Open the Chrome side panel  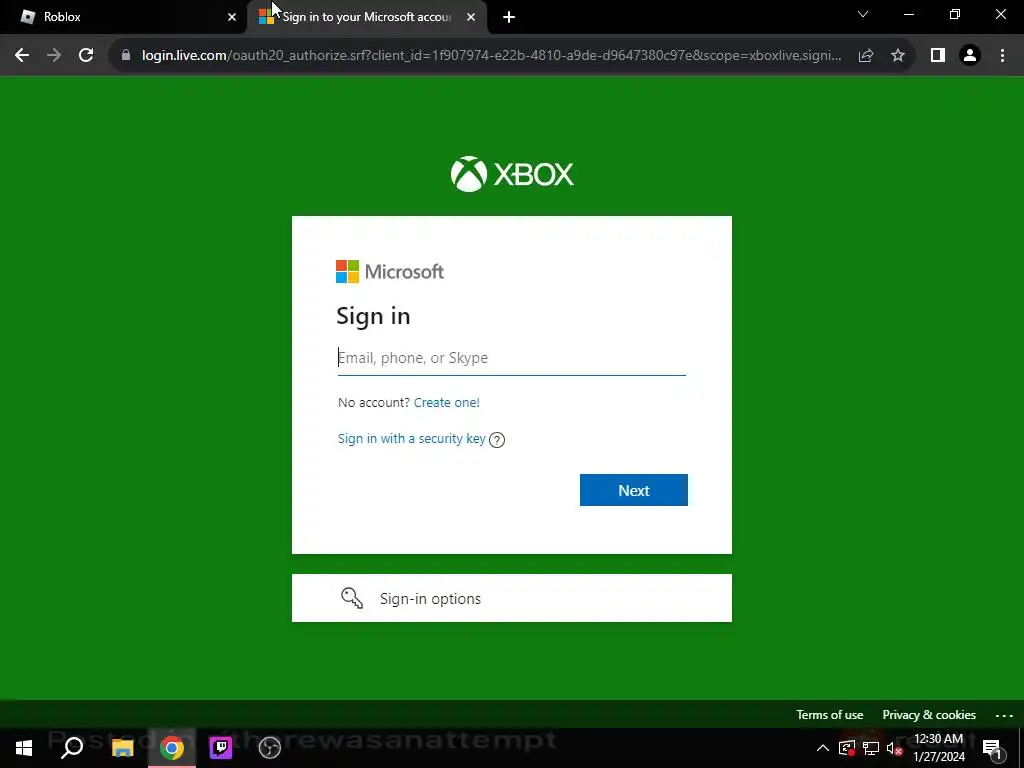(x=938, y=56)
